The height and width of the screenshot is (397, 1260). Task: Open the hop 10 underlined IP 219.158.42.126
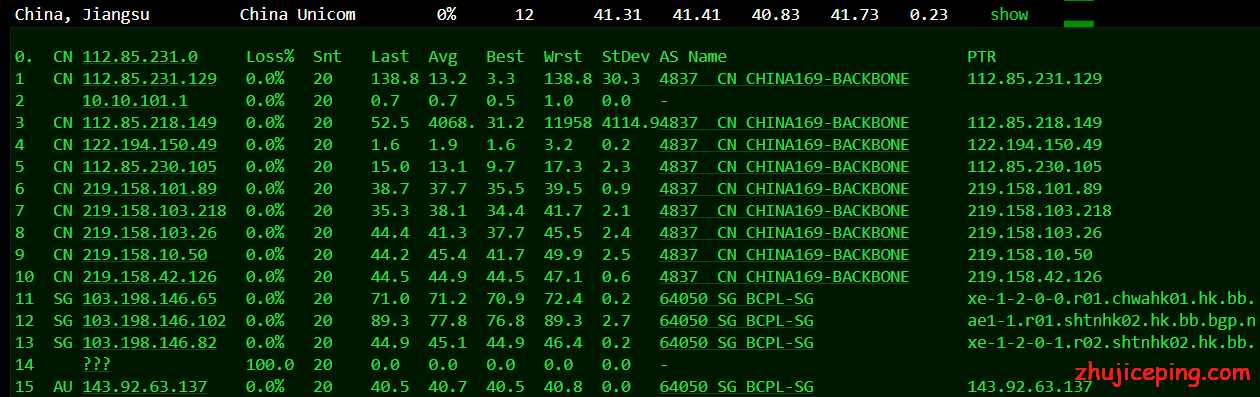pos(150,277)
